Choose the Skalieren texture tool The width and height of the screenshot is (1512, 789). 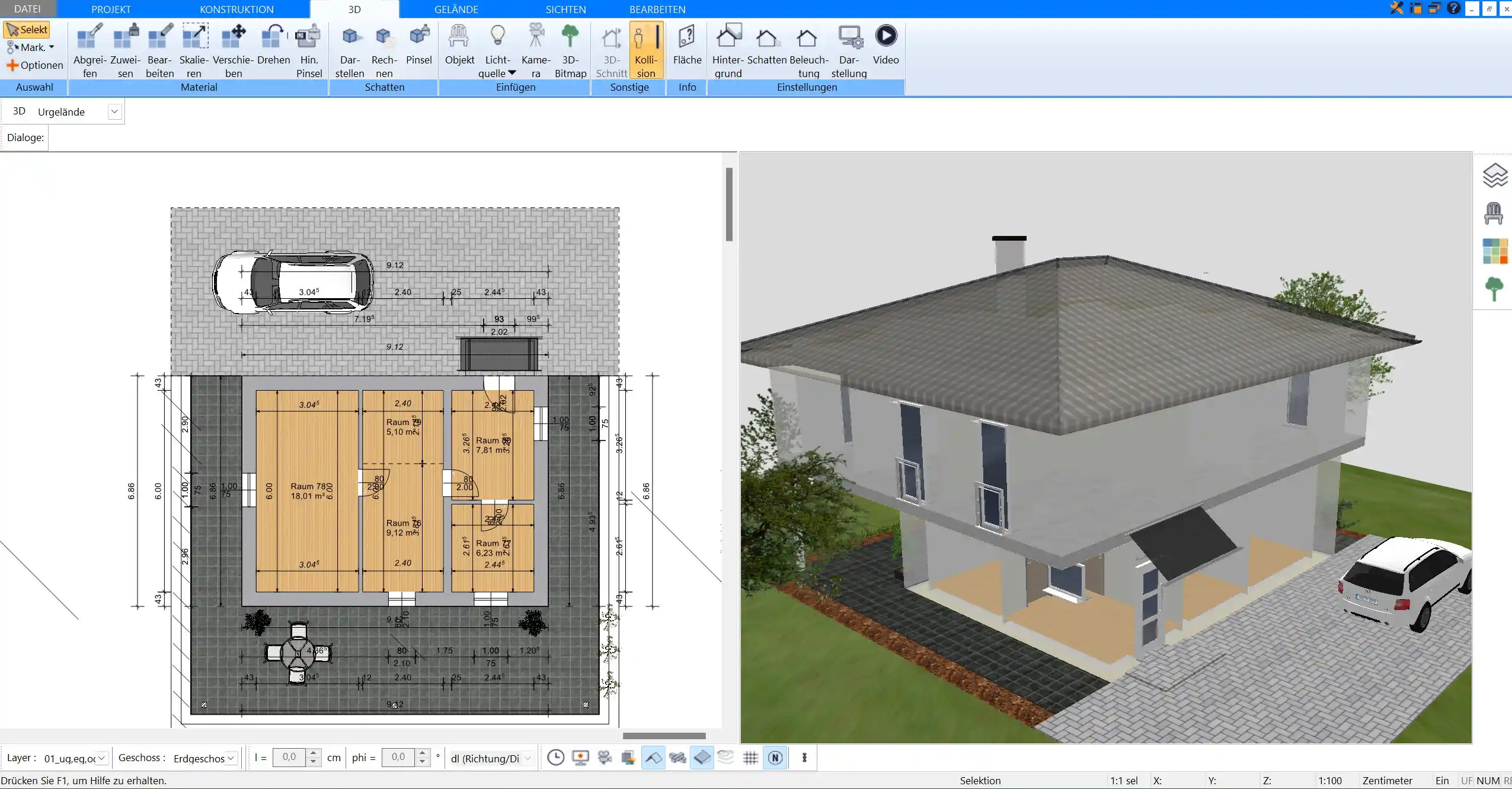click(x=194, y=50)
